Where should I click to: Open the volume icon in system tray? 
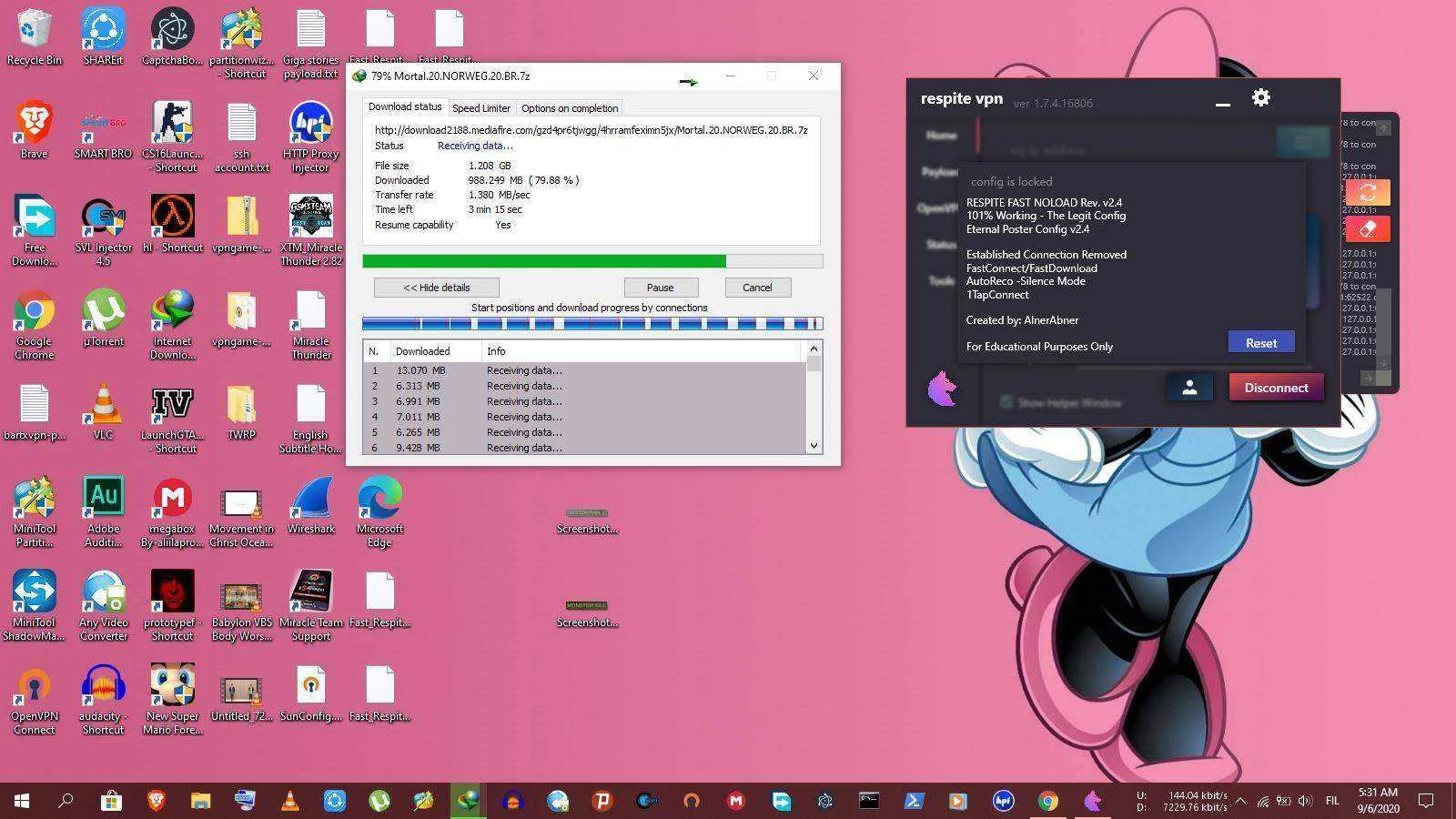(x=1305, y=801)
